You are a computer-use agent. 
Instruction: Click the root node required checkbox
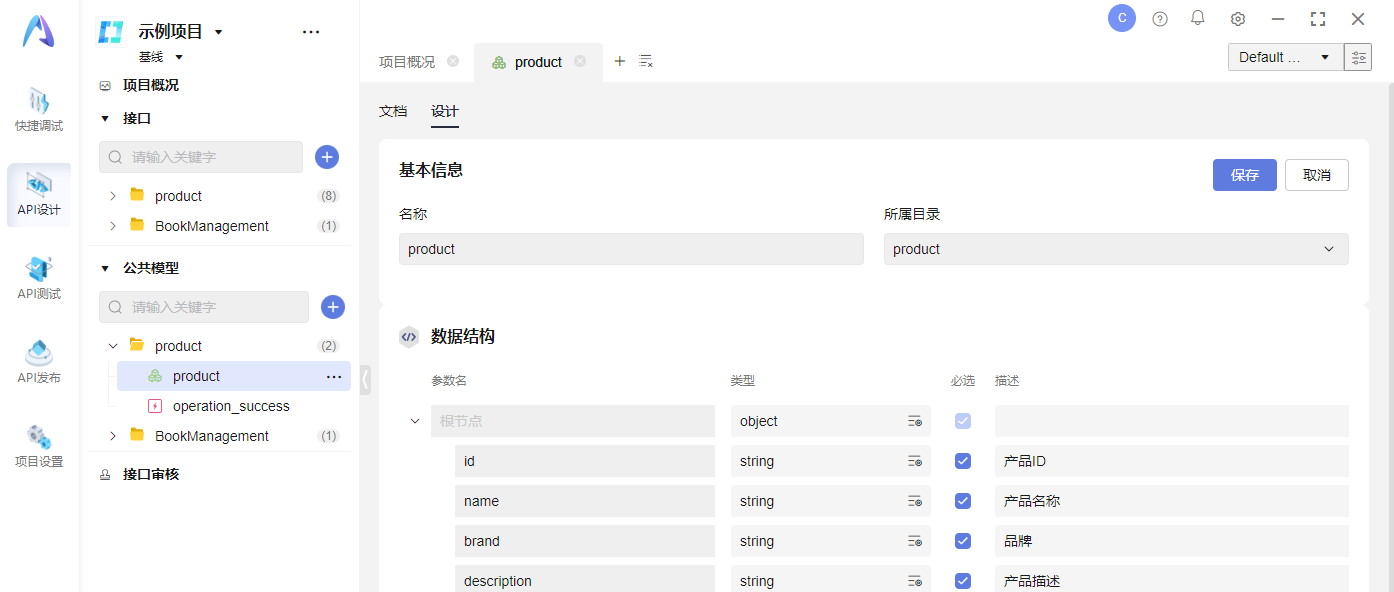click(x=963, y=421)
